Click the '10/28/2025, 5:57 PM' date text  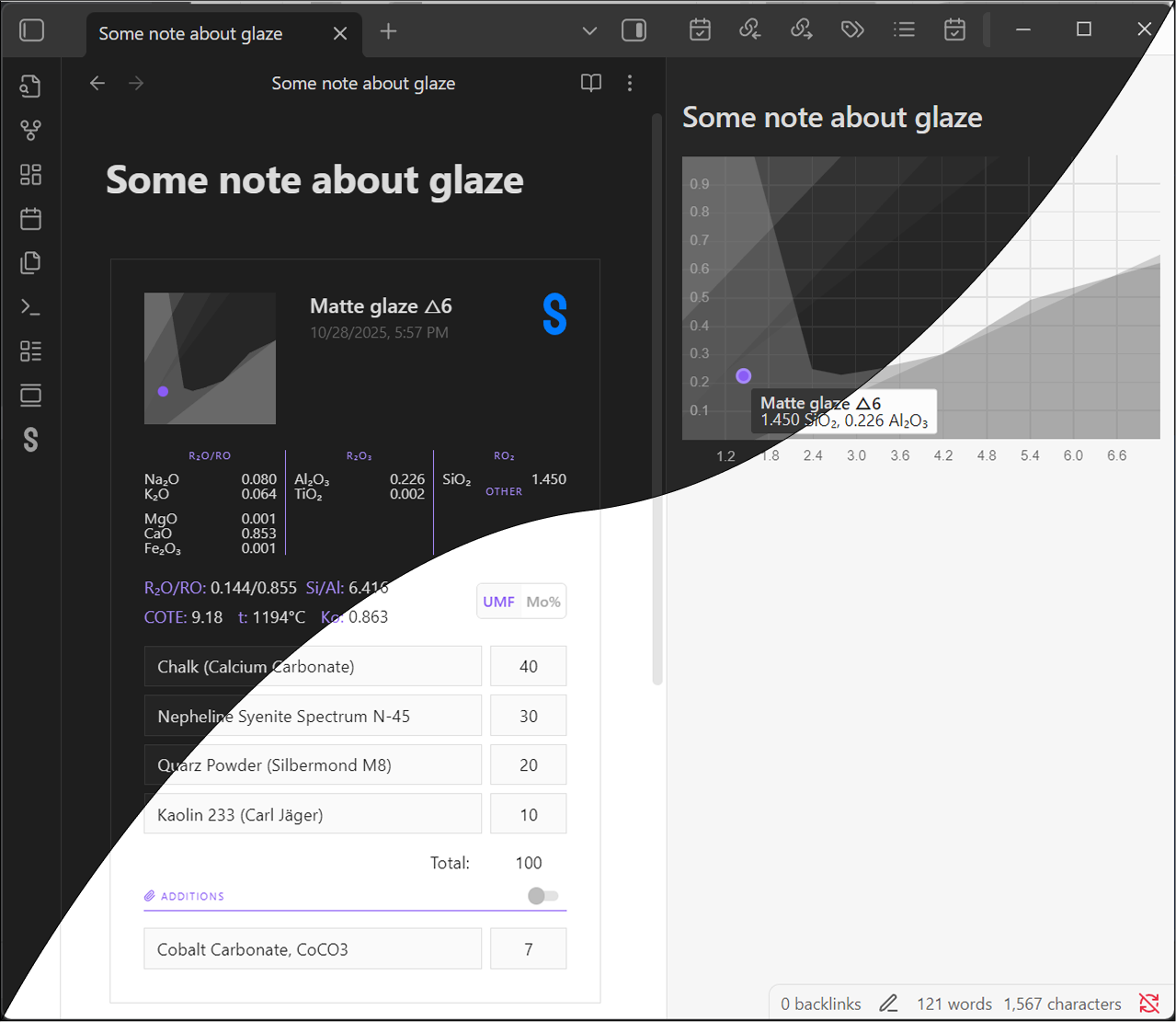point(379,333)
